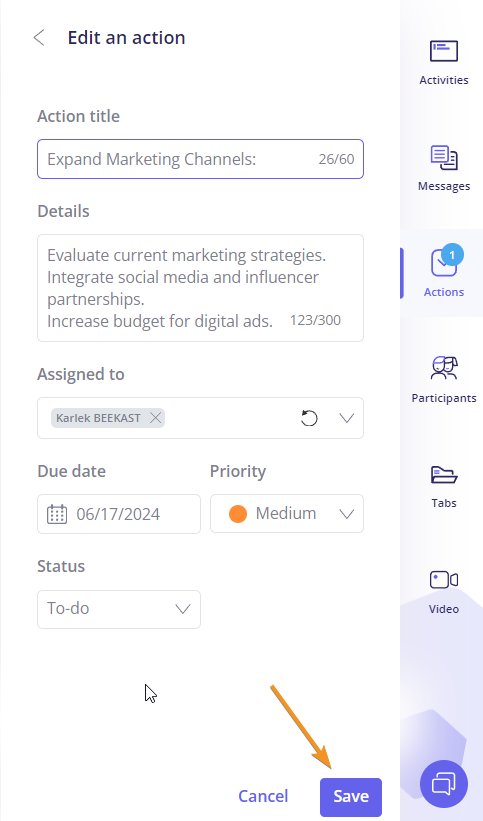Click the 06/17/2024 due date value
483x821 pixels.
pos(118,514)
